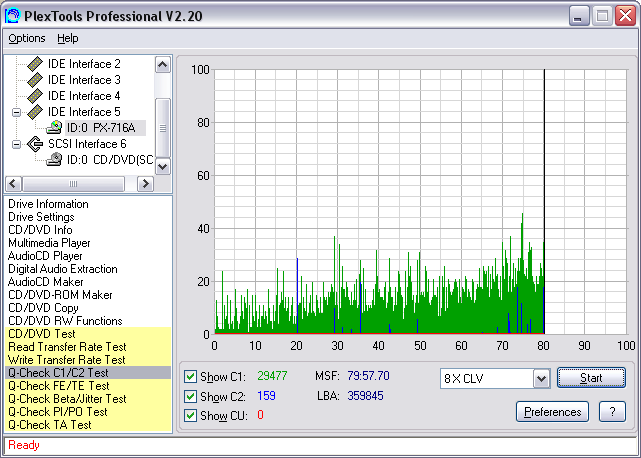Select CD/DVD Test

tap(88, 334)
